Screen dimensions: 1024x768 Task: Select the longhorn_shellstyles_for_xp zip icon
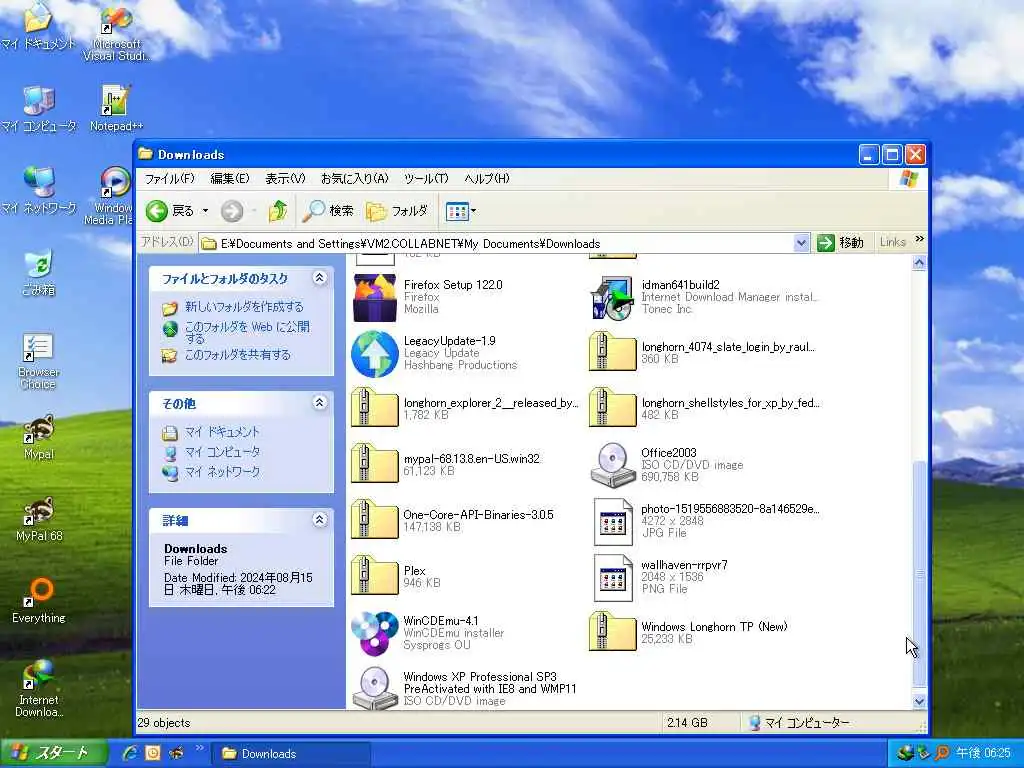[x=612, y=407]
